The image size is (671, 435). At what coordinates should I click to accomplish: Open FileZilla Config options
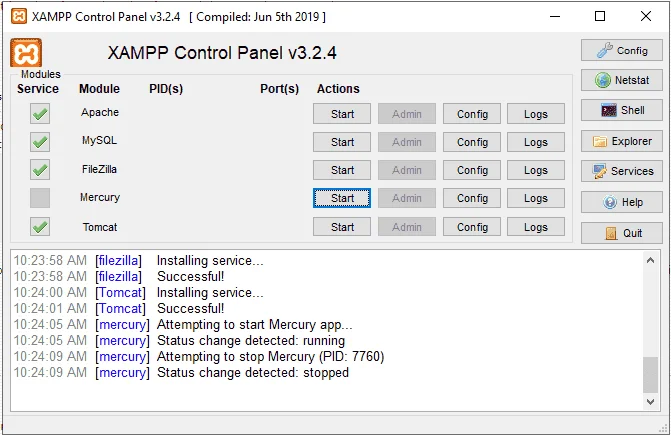(x=472, y=170)
